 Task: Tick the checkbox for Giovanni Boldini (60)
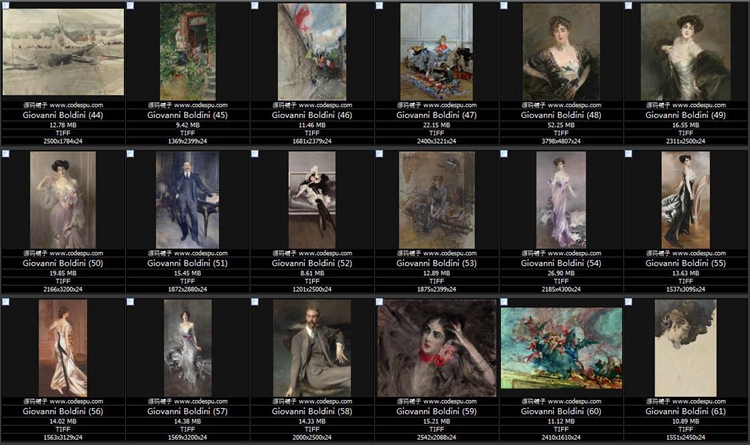(x=504, y=302)
